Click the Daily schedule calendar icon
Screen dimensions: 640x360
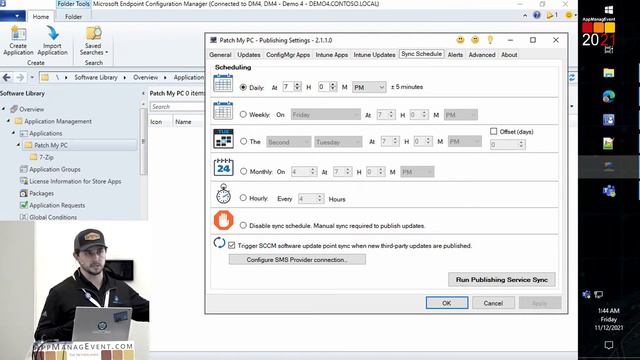pyautogui.click(x=223, y=83)
